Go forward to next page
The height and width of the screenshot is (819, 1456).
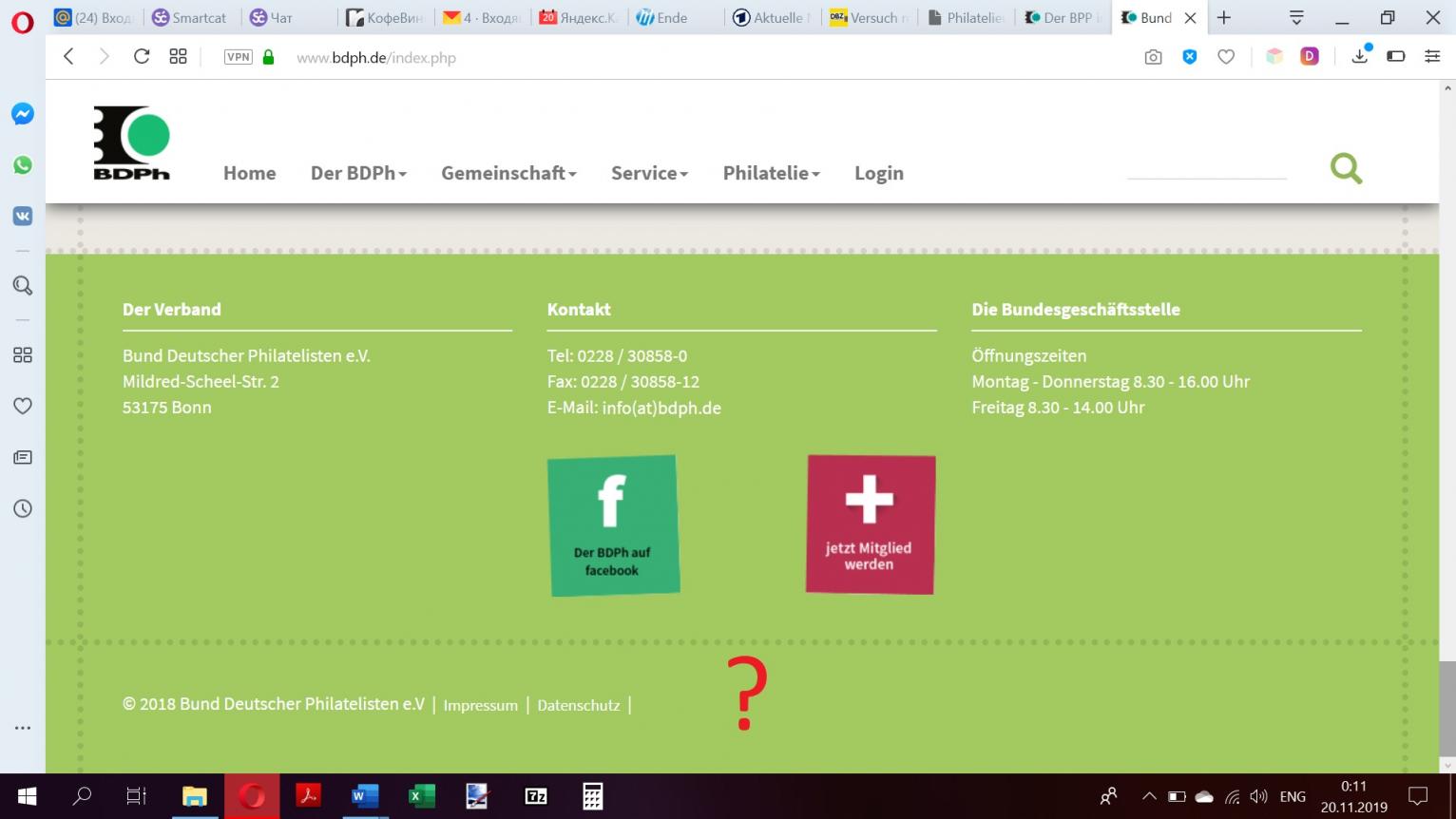[105, 57]
